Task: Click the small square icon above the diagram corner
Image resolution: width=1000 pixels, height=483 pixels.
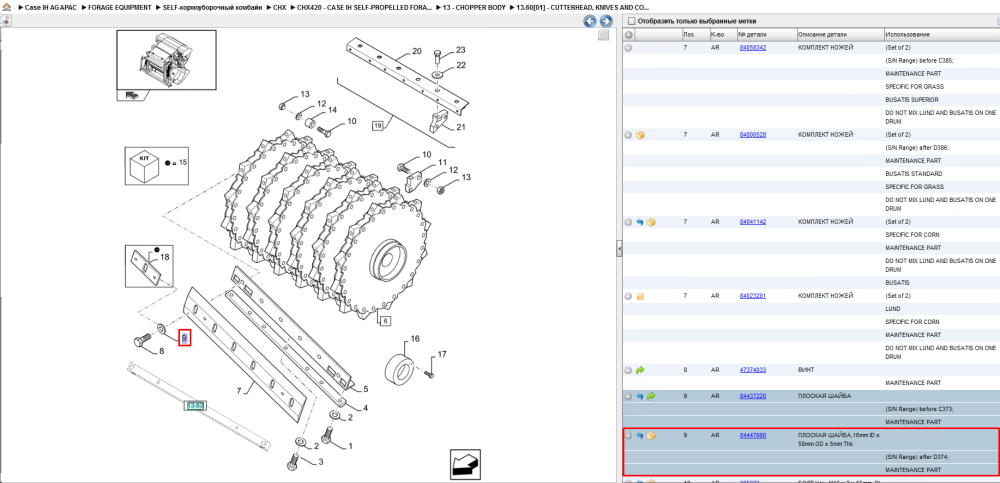Action: pos(603,36)
